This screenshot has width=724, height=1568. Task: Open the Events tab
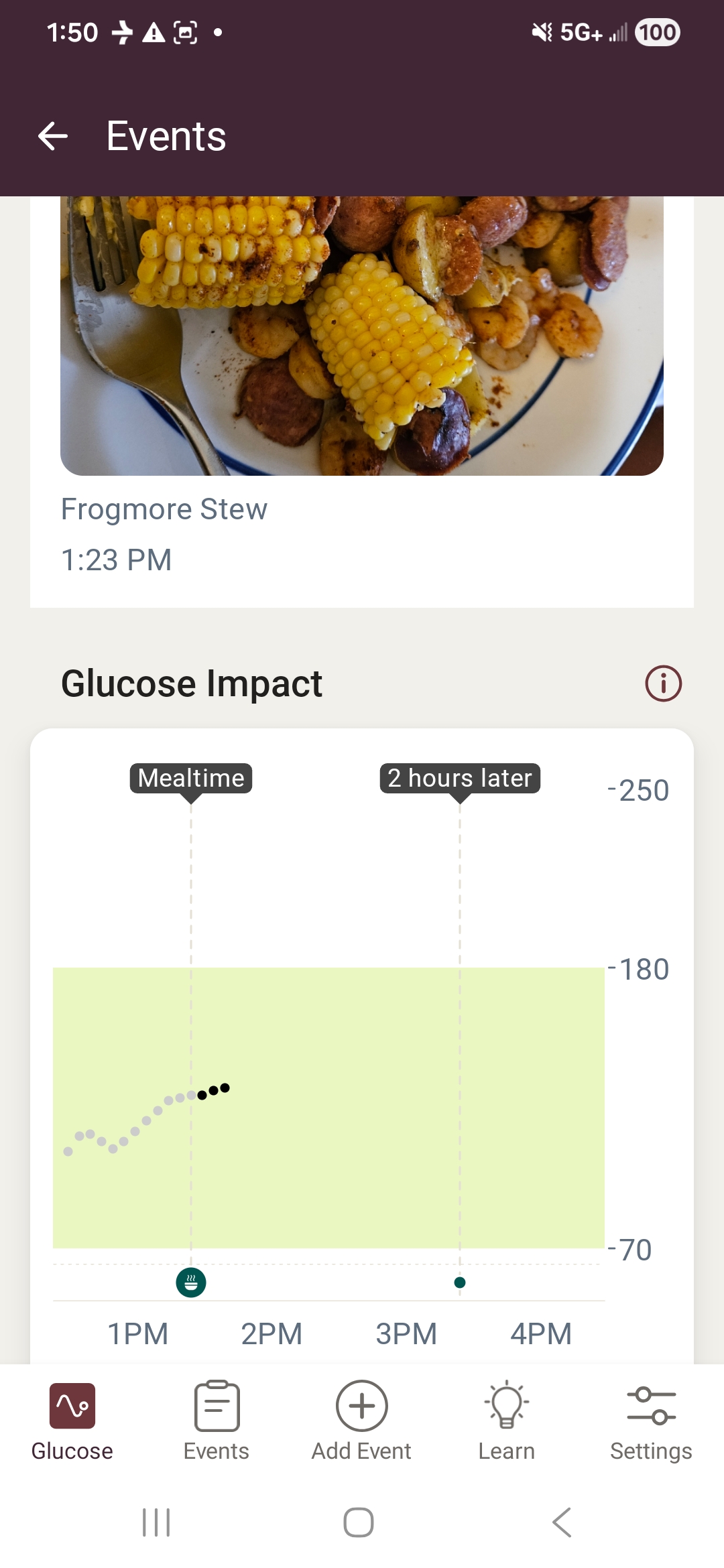point(217,1421)
